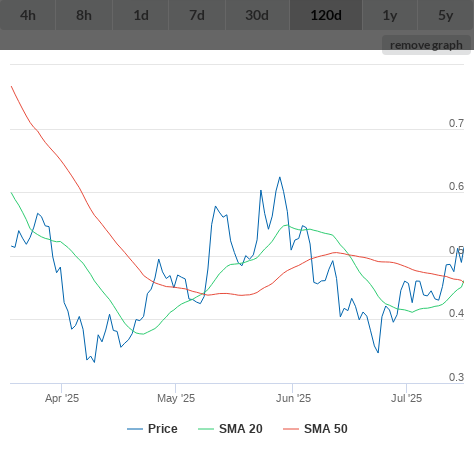The image size is (474, 455).
Task: Switch to the 1d time range
Action: (141, 15)
